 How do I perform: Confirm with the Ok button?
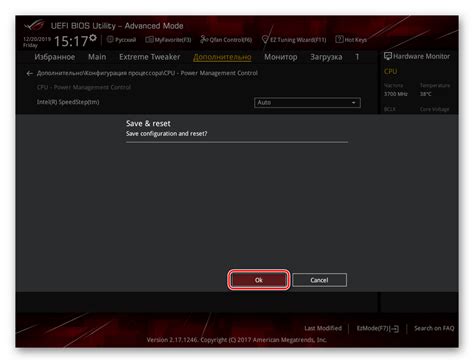click(259, 280)
